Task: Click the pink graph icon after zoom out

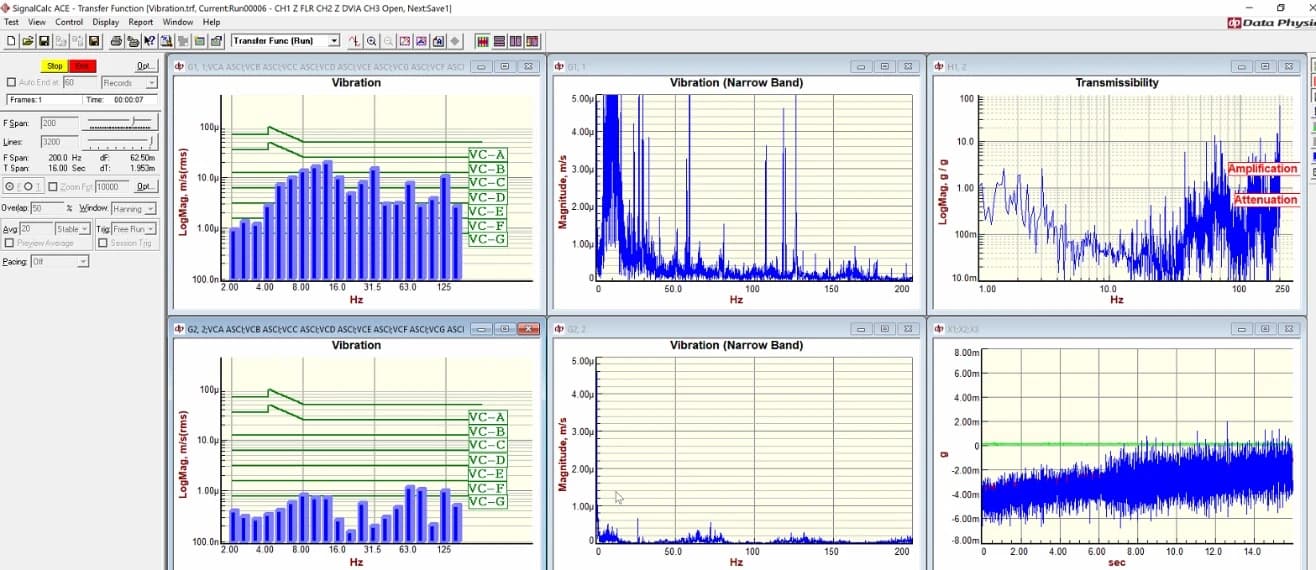Action: point(404,41)
